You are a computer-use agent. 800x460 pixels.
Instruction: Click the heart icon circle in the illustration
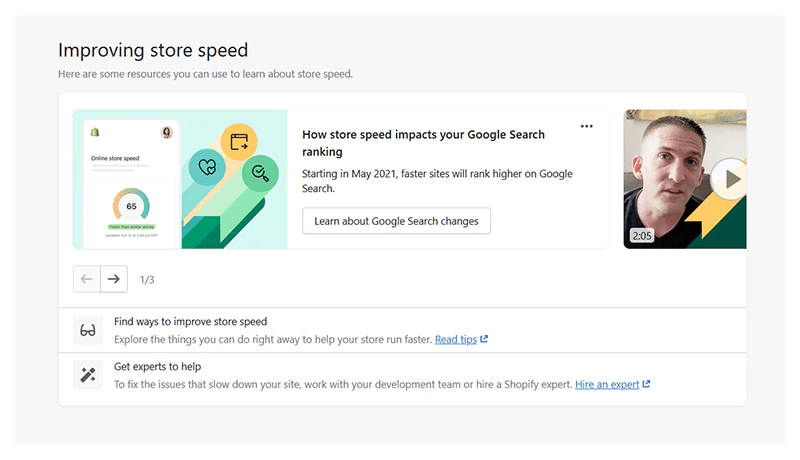click(x=208, y=166)
